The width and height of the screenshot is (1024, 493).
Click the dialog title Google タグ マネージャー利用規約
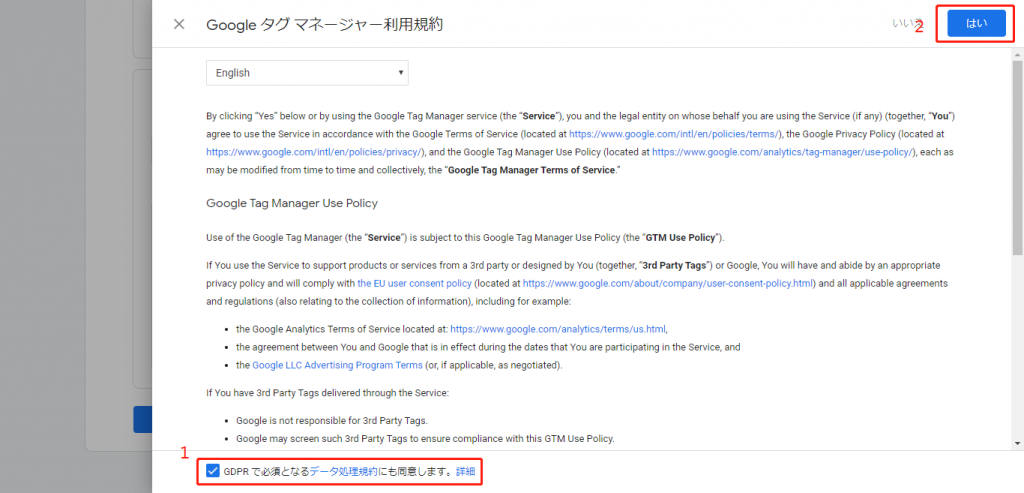tap(325, 25)
